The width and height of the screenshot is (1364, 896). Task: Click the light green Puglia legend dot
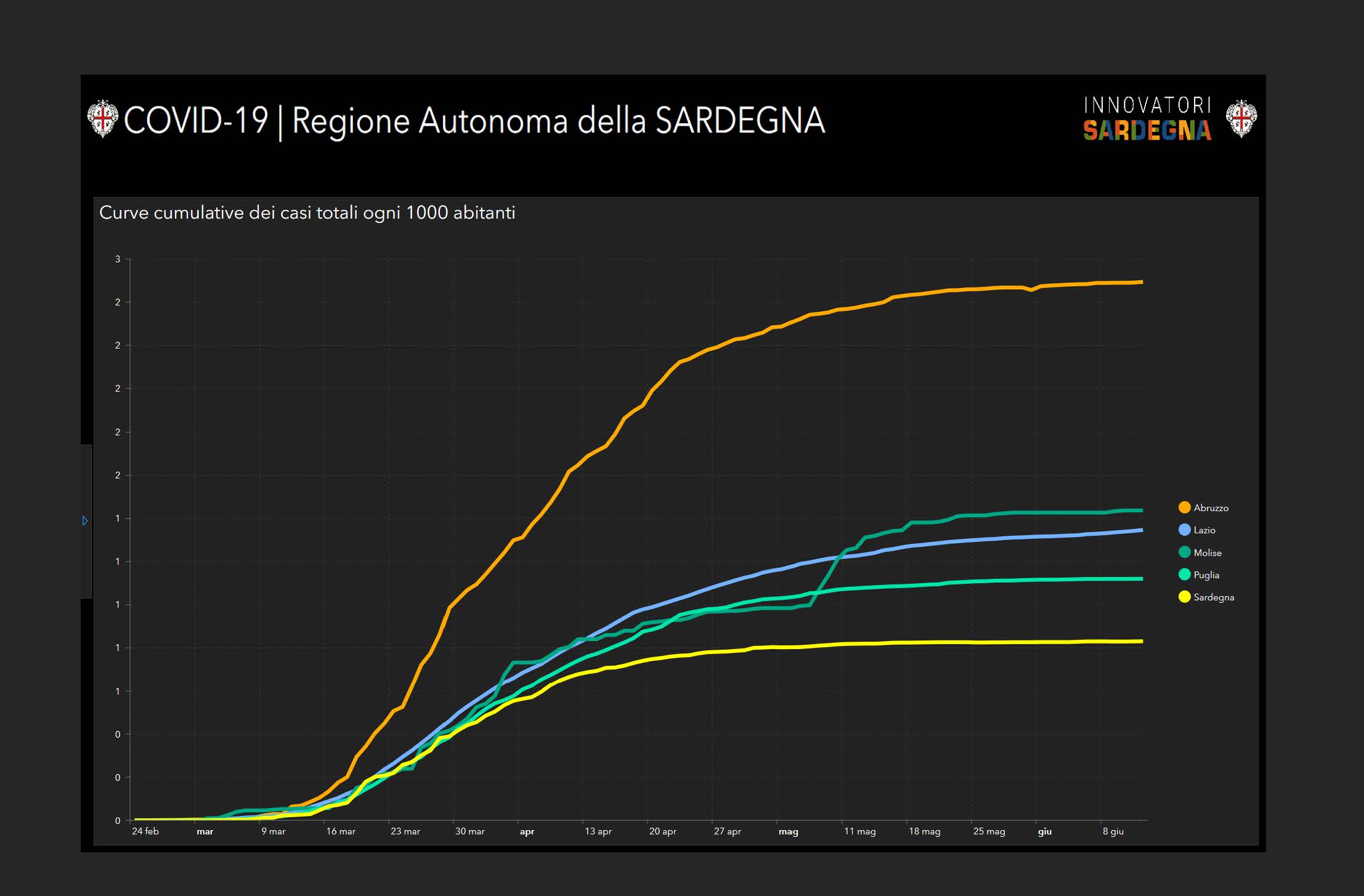(x=1184, y=575)
